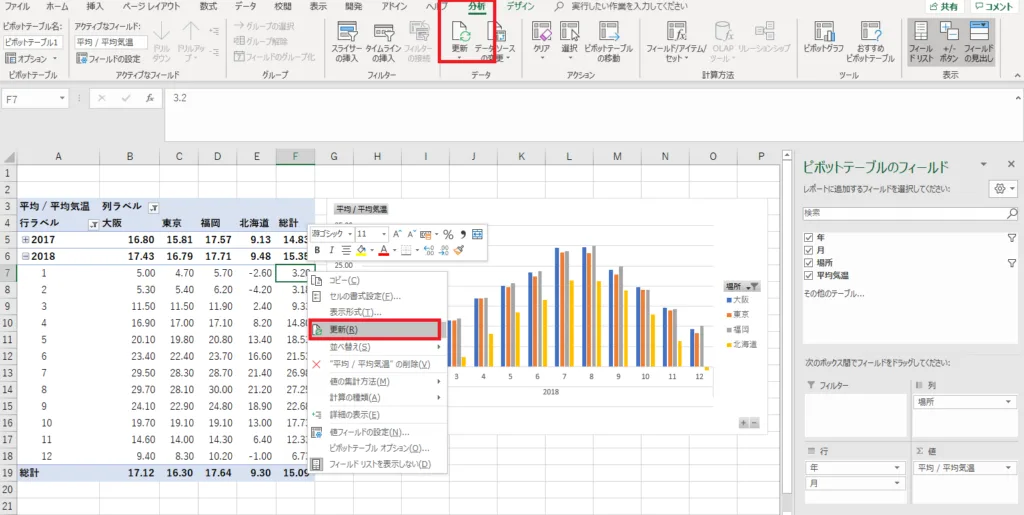Switch to the デザイン ribbon tab
Viewport: 1024px width, 515px height.
pyautogui.click(x=520, y=6)
